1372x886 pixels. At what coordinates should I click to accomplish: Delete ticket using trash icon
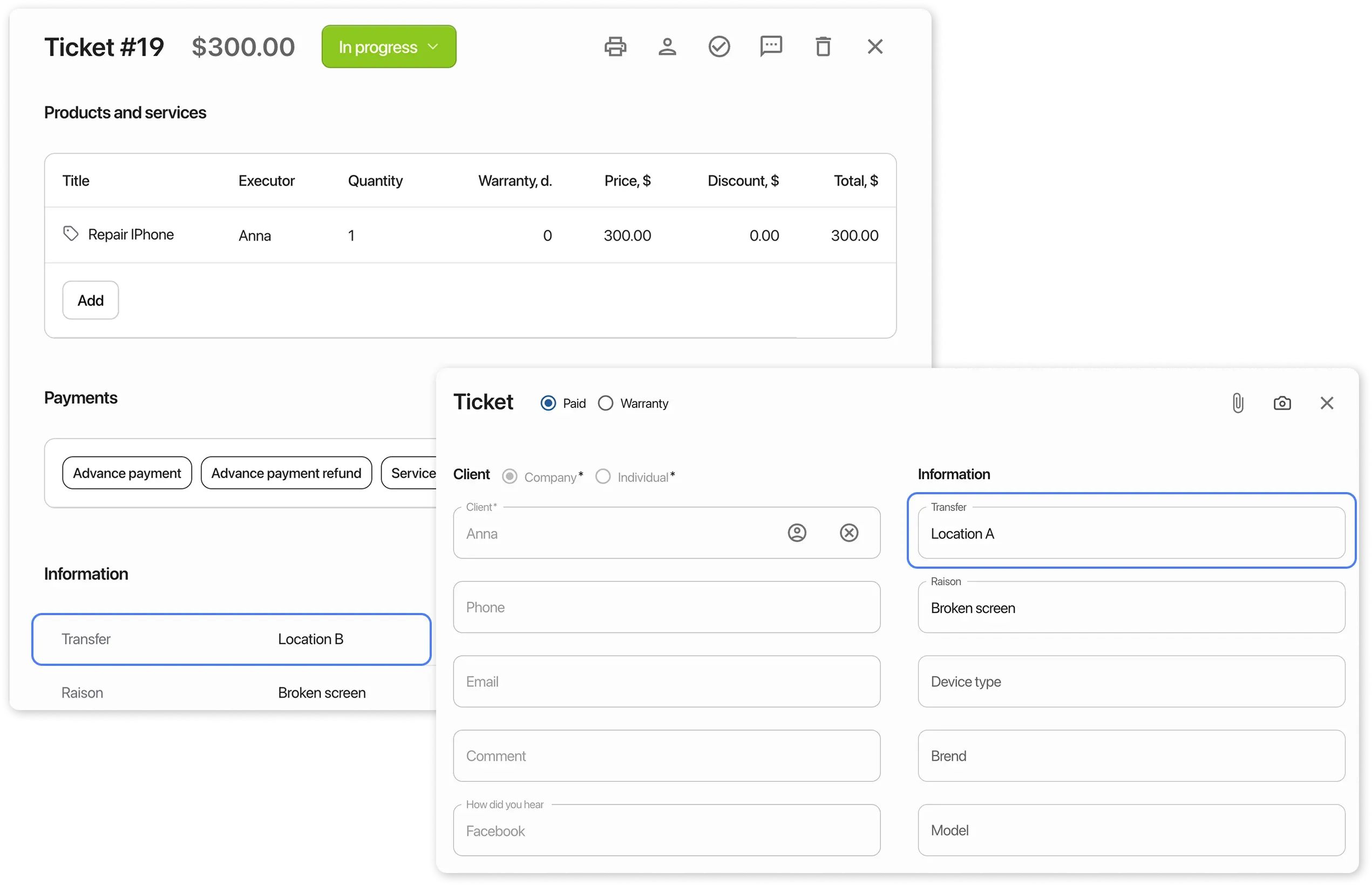pyautogui.click(x=823, y=46)
